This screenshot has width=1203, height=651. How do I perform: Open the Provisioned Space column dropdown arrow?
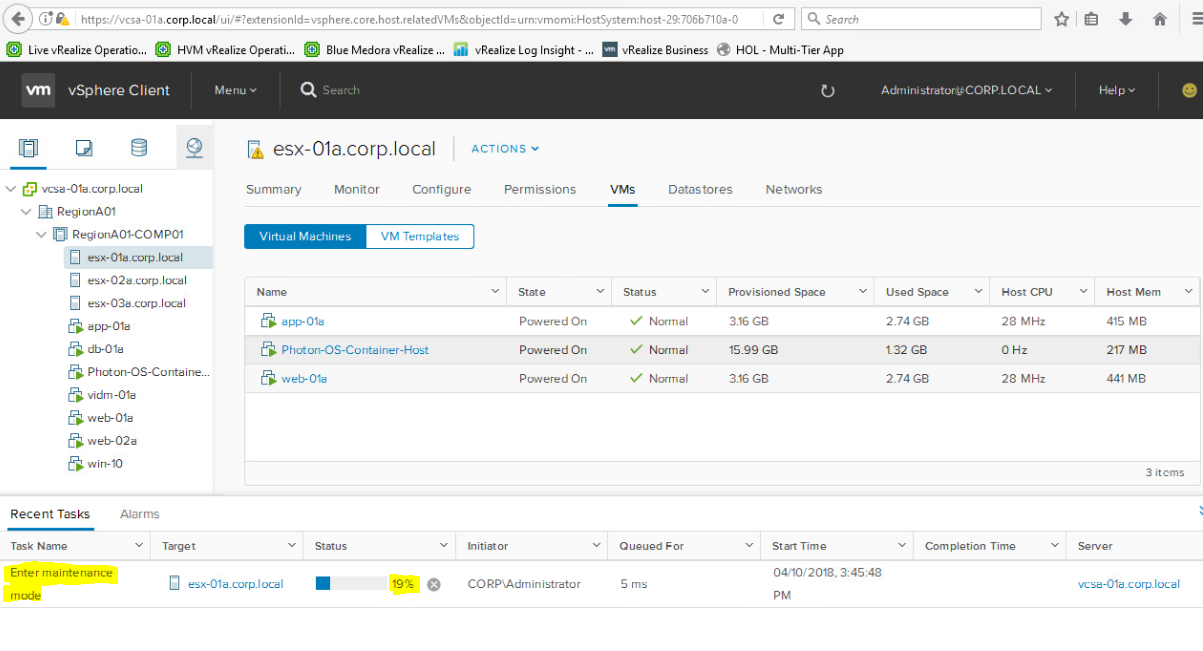pyautogui.click(x=863, y=292)
